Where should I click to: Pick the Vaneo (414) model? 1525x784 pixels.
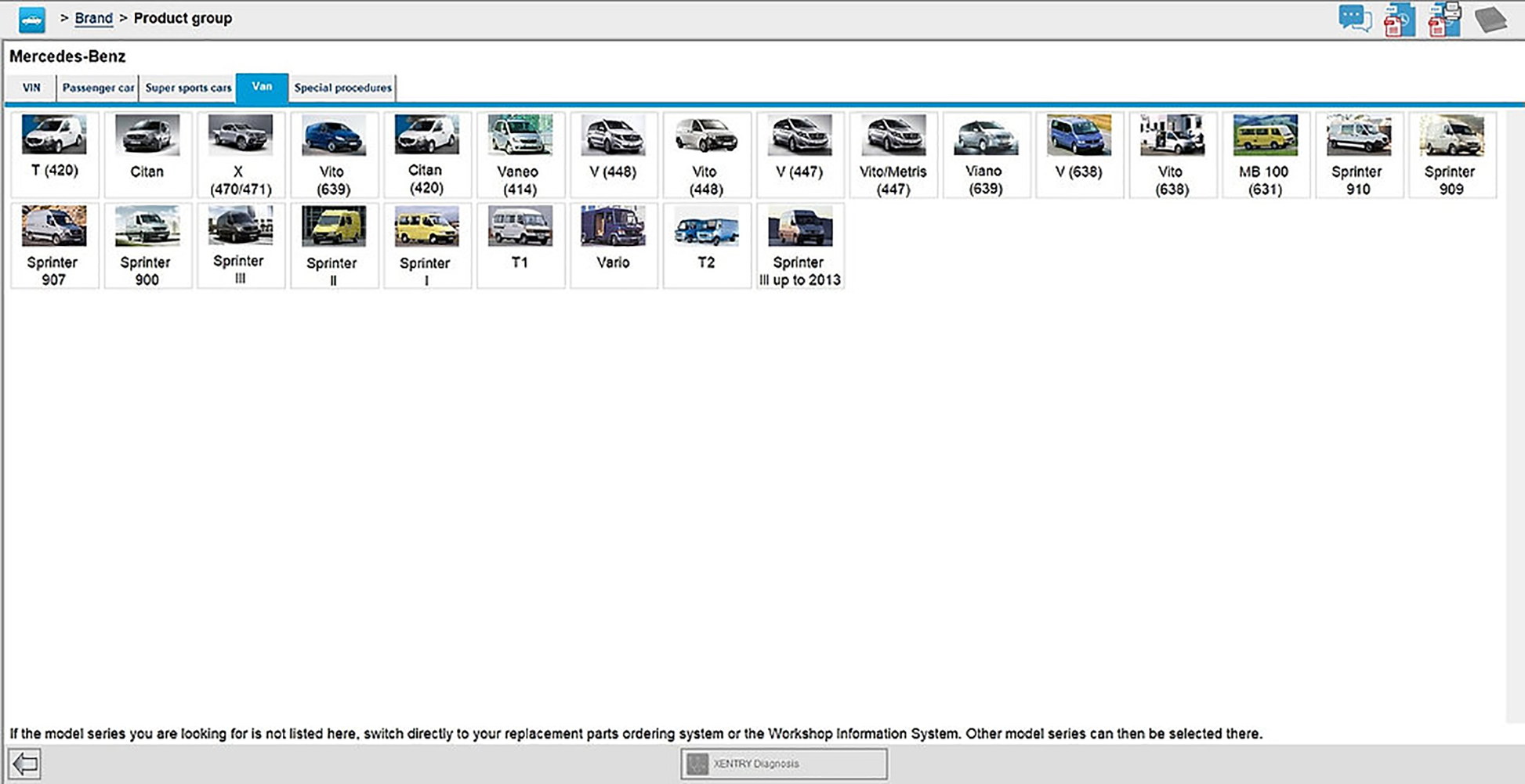pyautogui.click(x=520, y=155)
